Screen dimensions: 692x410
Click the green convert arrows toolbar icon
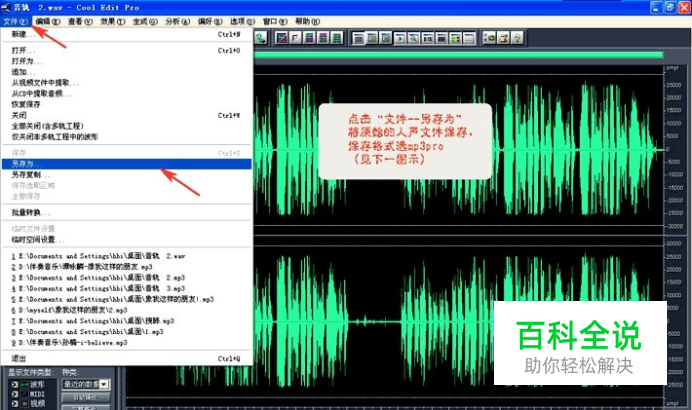click(x=260, y=38)
